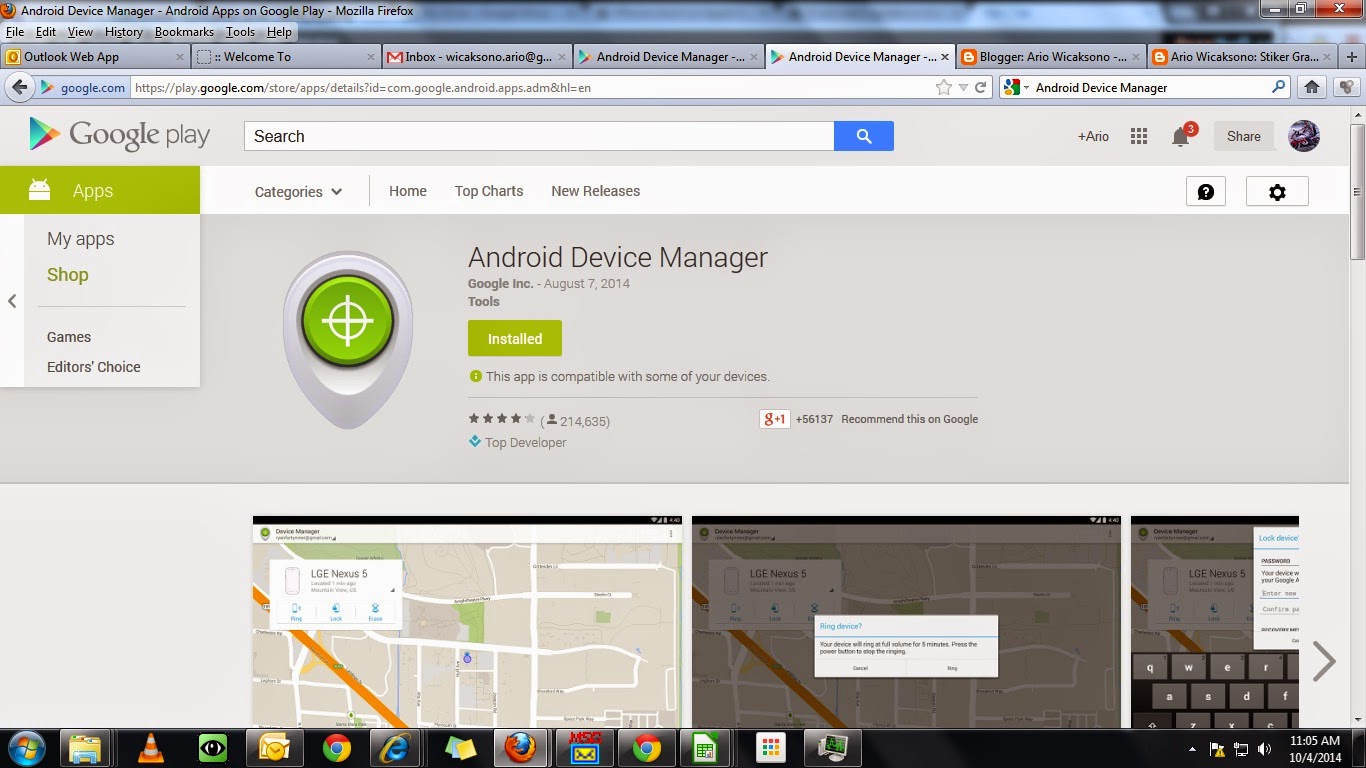The height and width of the screenshot is (768, 1366).
Task: Click the Google Play search field
Action: point(539,136)
